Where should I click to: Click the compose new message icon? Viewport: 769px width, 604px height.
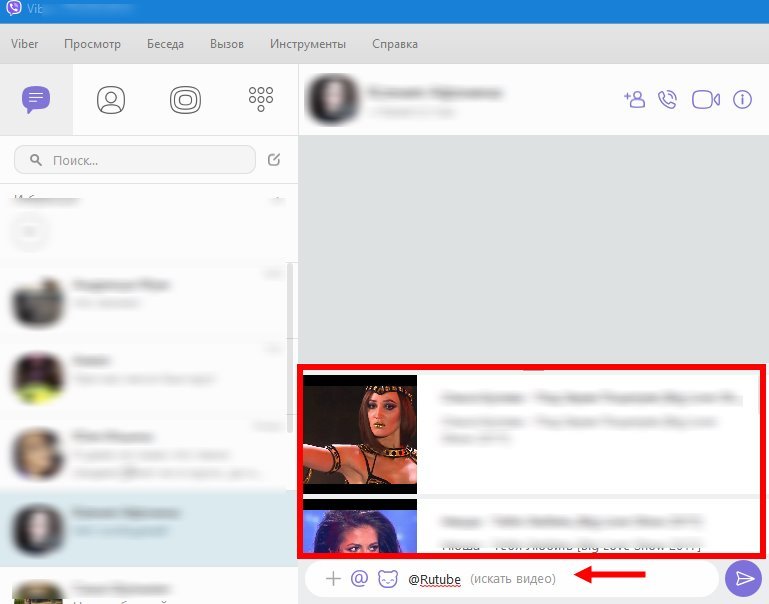[275, 159]
